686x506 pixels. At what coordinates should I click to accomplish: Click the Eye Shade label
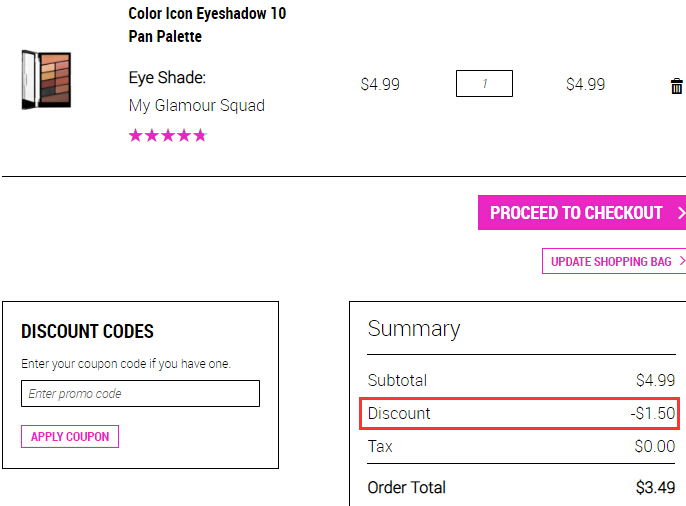[x=167, y=78]
